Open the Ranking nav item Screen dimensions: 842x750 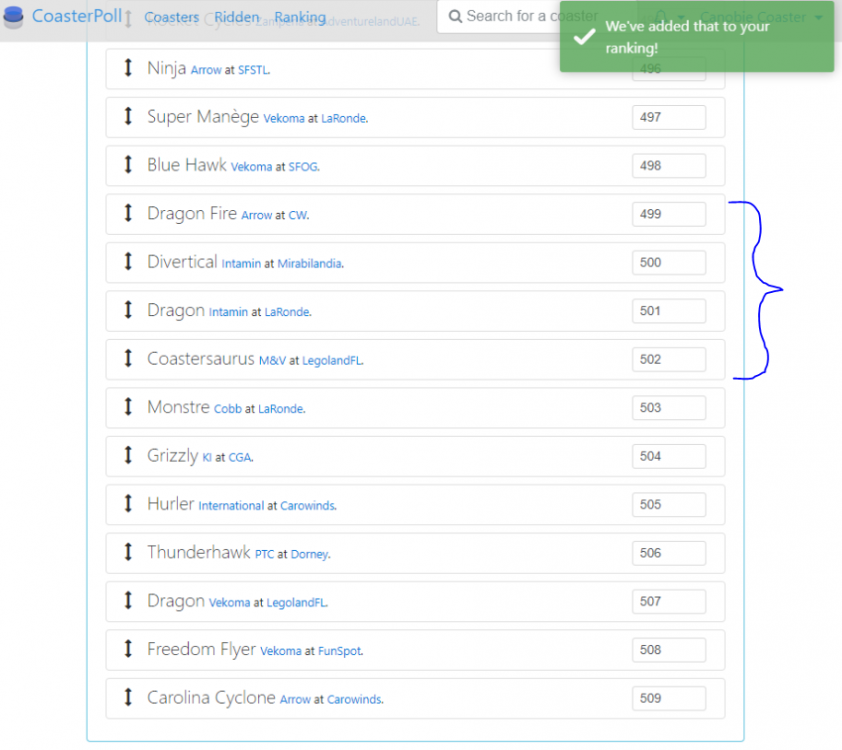point(300,17)
